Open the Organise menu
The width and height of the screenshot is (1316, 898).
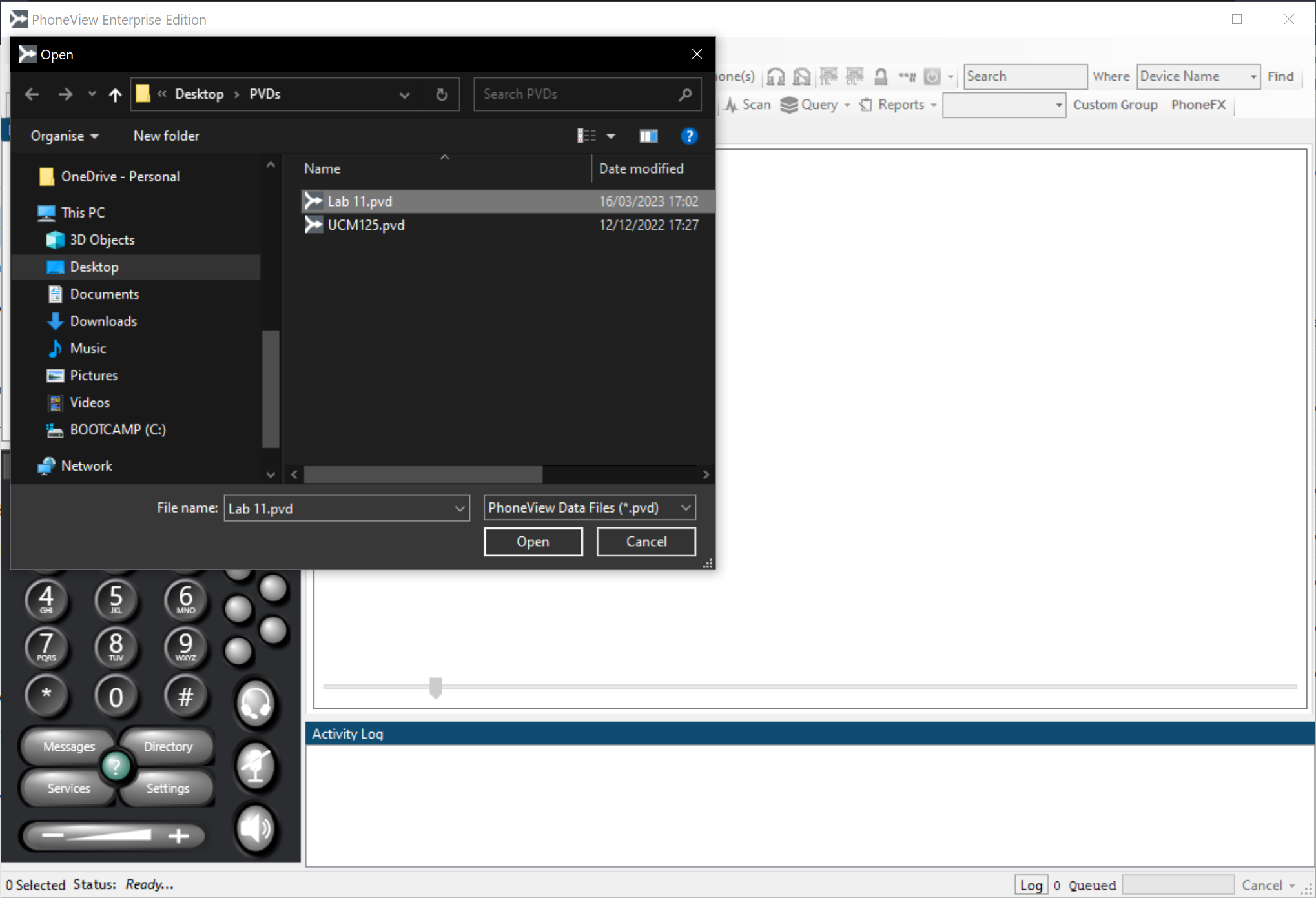coord(65,136)
